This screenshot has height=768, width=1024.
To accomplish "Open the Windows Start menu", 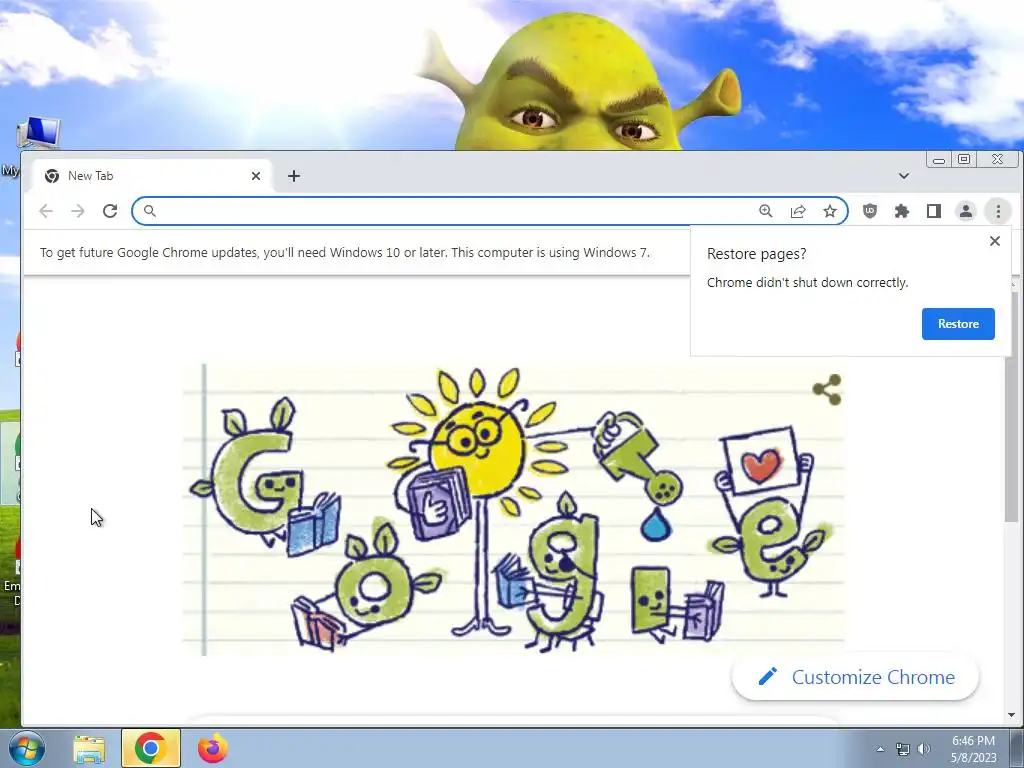I will (26, 748).
